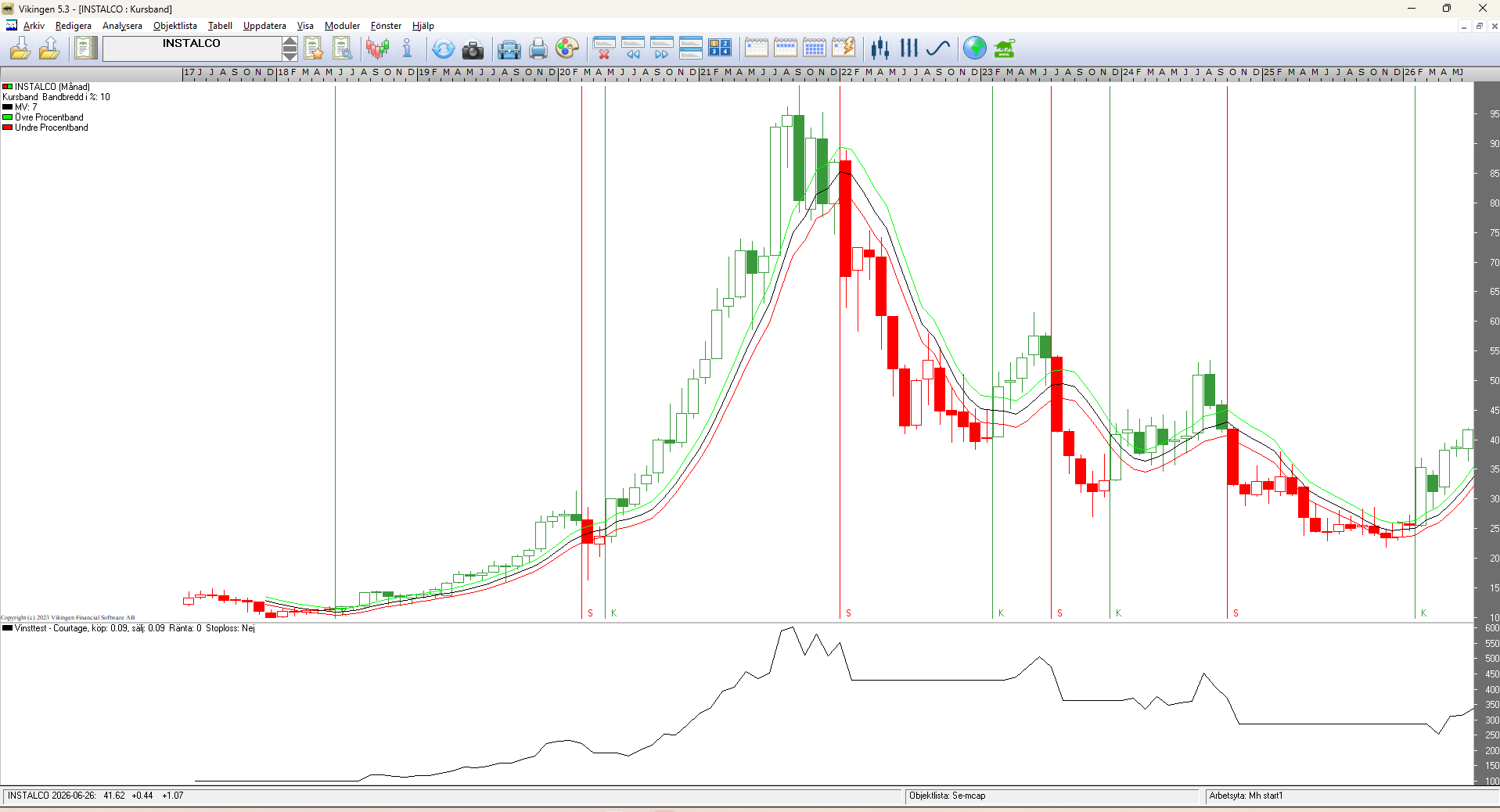The width and height of the screenshot is (1500, 812).
Task: Open the Moduler menu
Action: click(342, 26)
